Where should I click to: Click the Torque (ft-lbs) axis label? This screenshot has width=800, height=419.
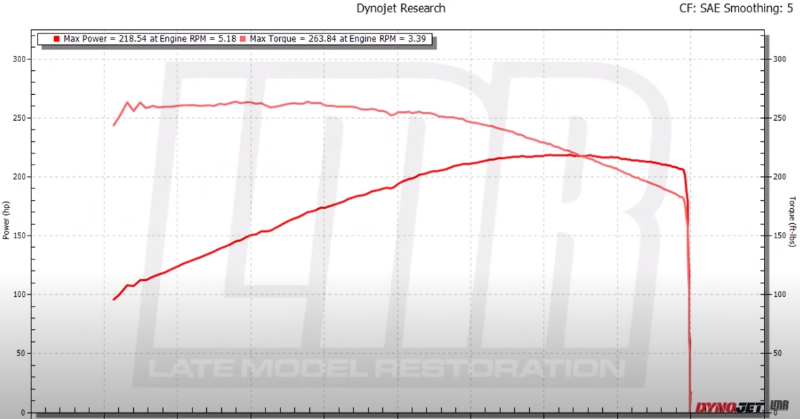(792, 221)
